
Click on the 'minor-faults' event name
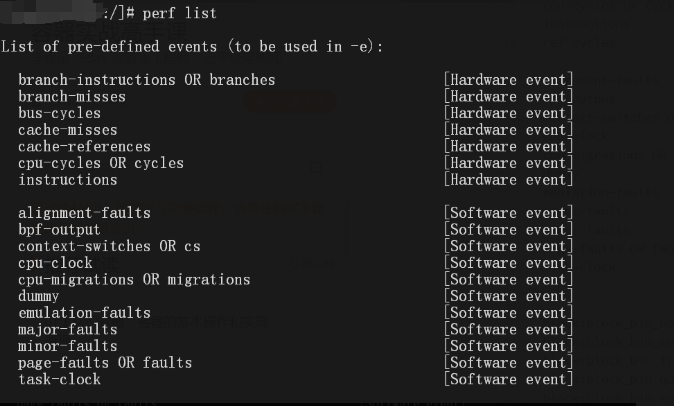(67, 346)
